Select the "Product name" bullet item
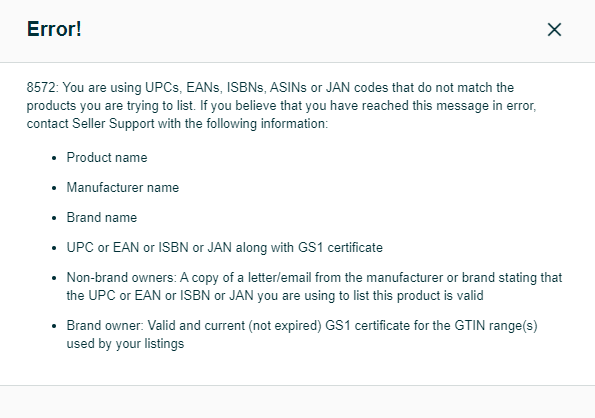 [107, 157]
